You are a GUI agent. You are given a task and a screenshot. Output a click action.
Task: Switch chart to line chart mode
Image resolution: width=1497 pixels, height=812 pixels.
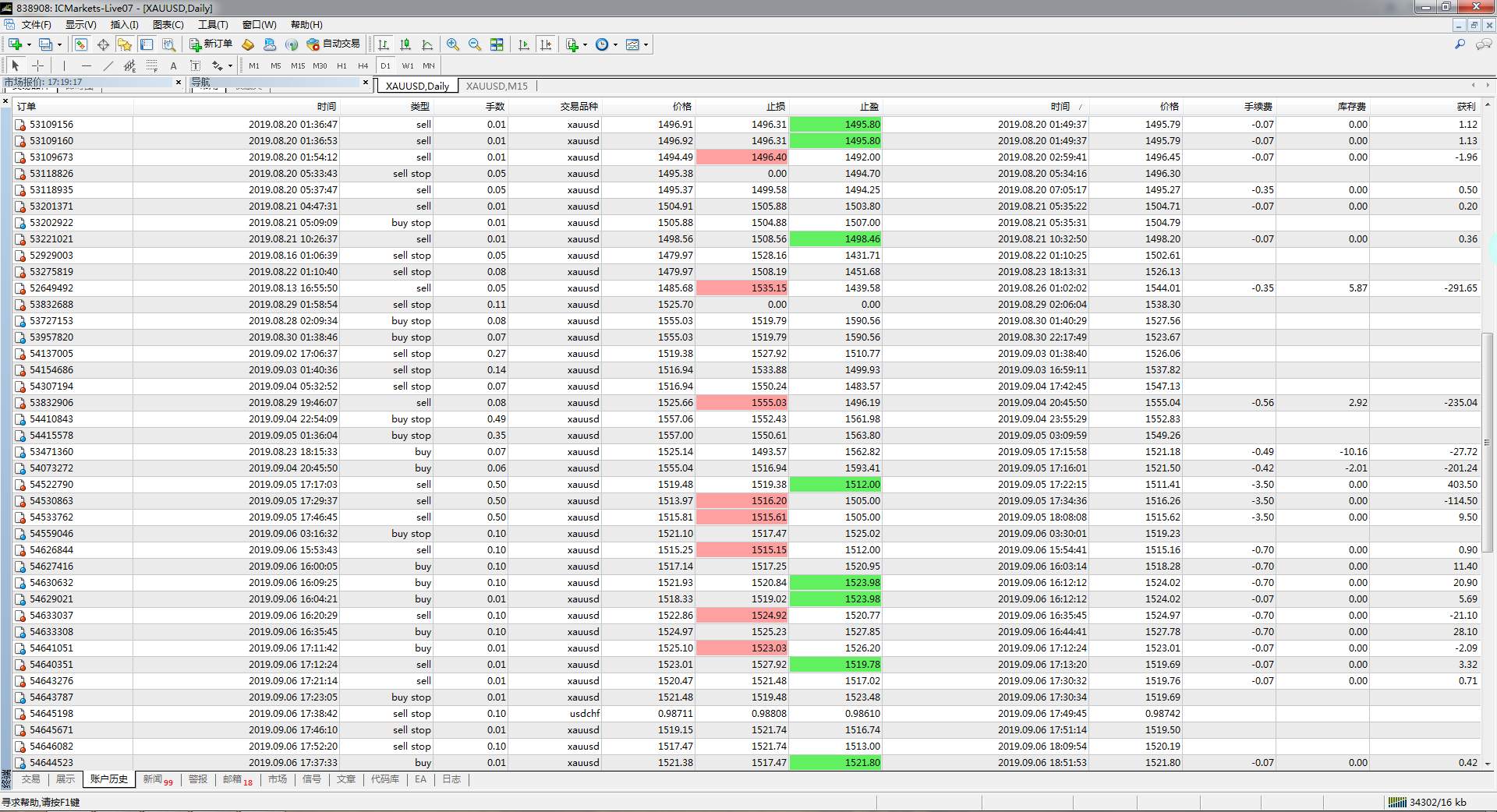tap(427, 44)
